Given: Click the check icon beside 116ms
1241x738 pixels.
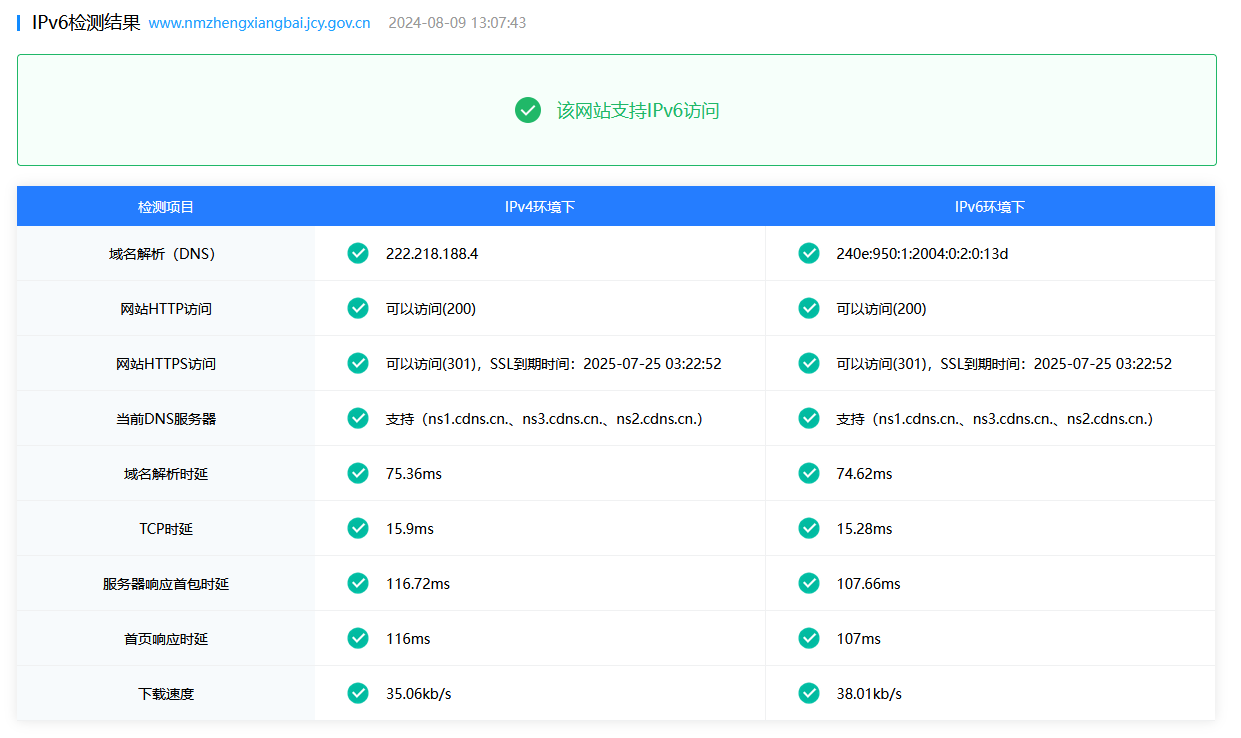Looking at the screenshot, I should coord(358,638).
